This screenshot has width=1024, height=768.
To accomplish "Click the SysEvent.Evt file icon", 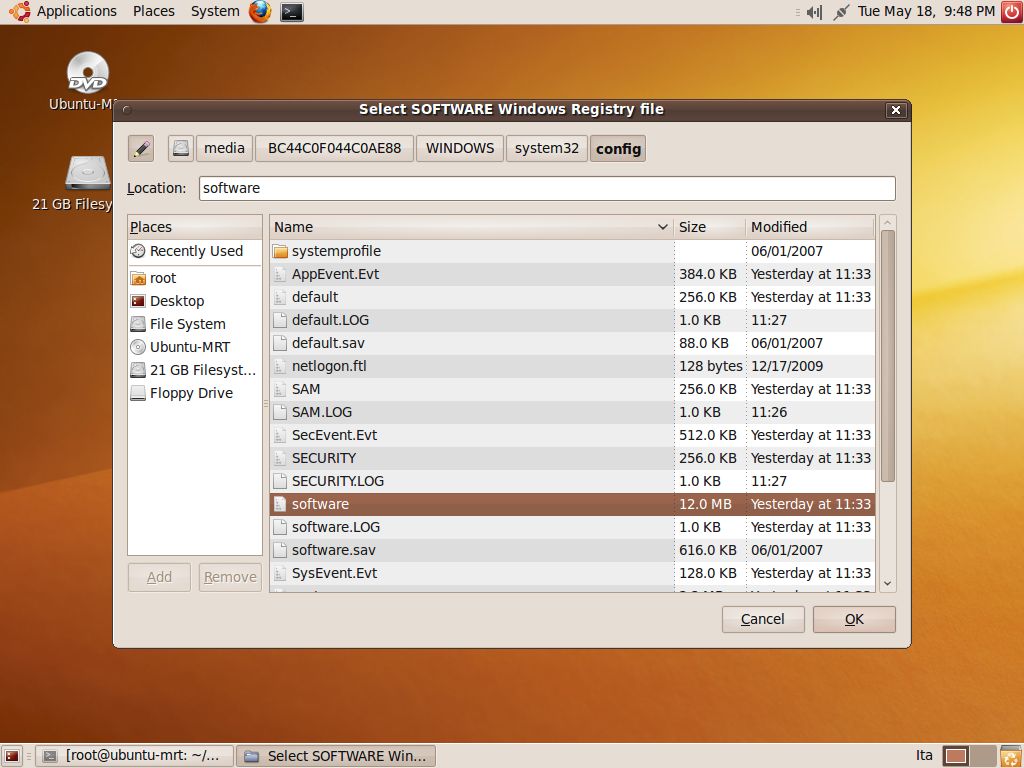I will click(280, 573).
